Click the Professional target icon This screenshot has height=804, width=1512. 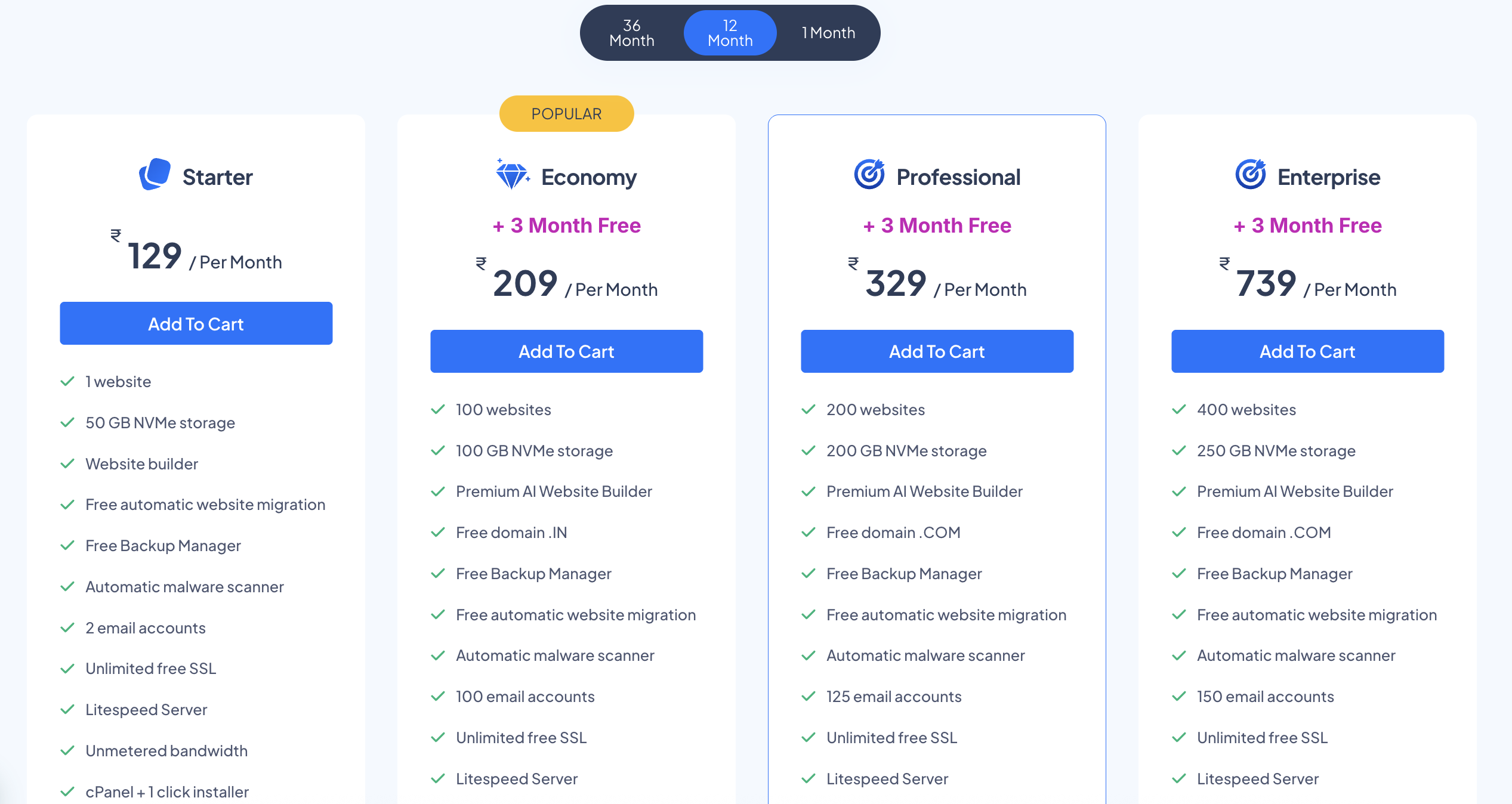[869, 174]
